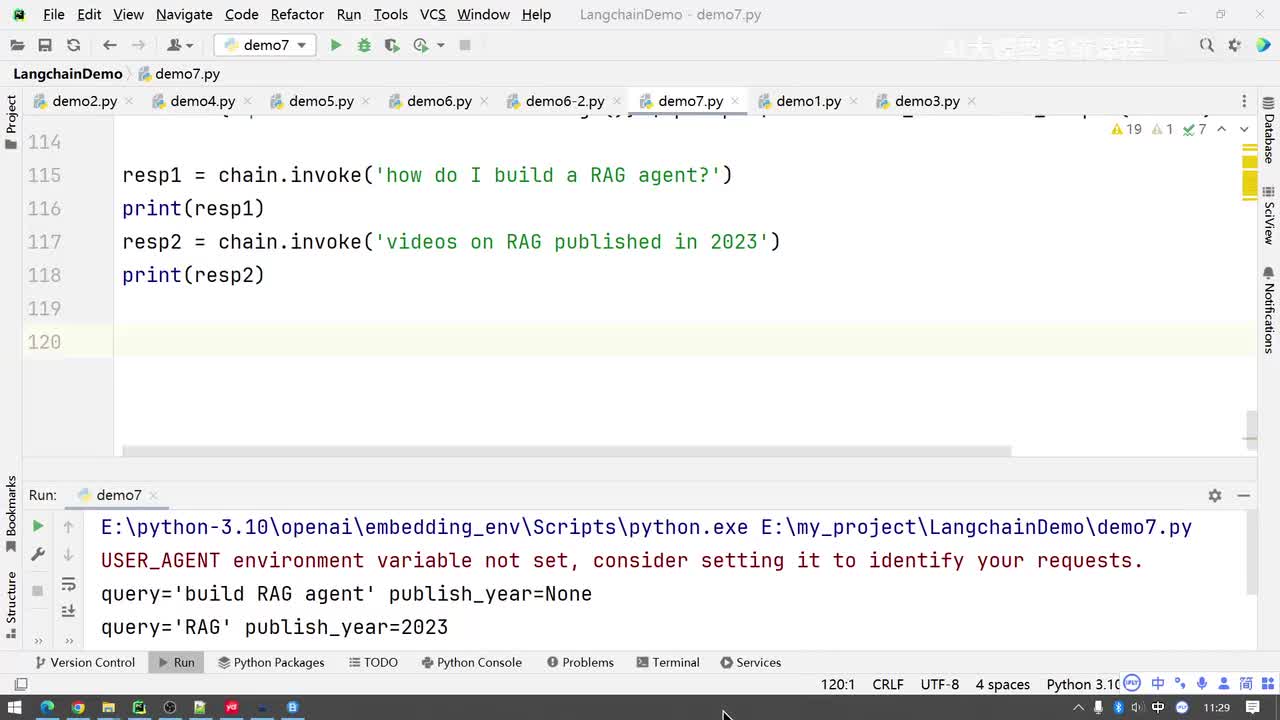Expand more Run panel actions chevron under the stop icon
The height and width of the screenshot is (720, 1280).
[38, 640]
